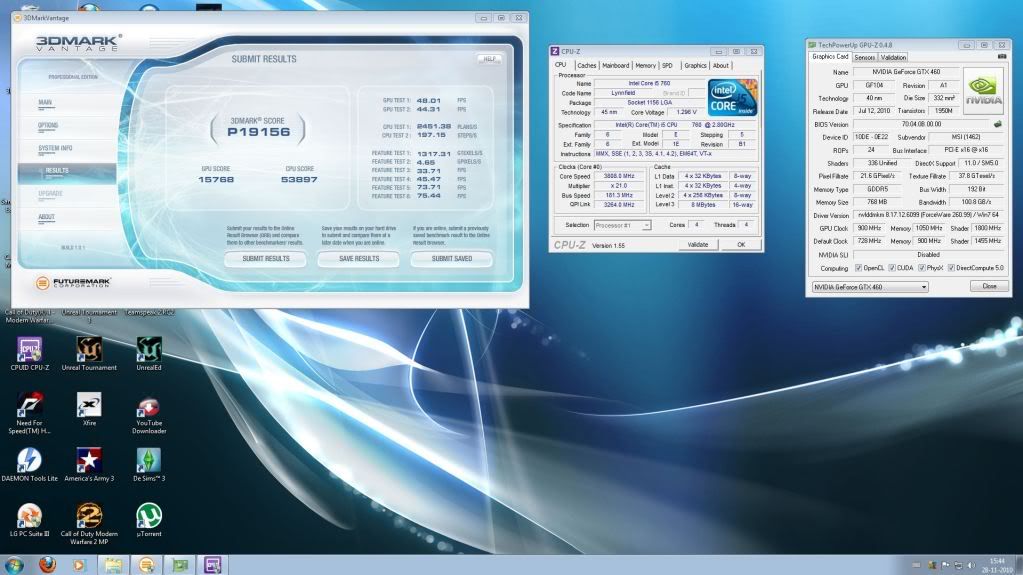1023x575 pixels.
Task: Select the Graphics Card tab in GPU-Z
Action: [x=830, y=57]
